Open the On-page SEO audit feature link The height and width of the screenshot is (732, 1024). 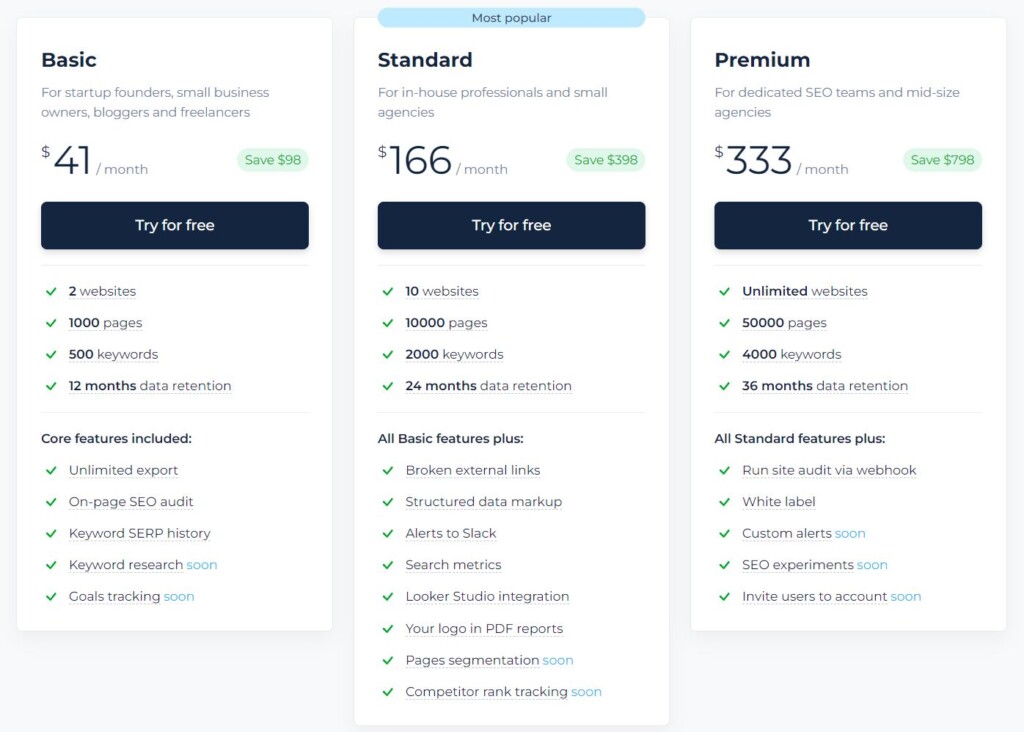[x=131, y=502]
